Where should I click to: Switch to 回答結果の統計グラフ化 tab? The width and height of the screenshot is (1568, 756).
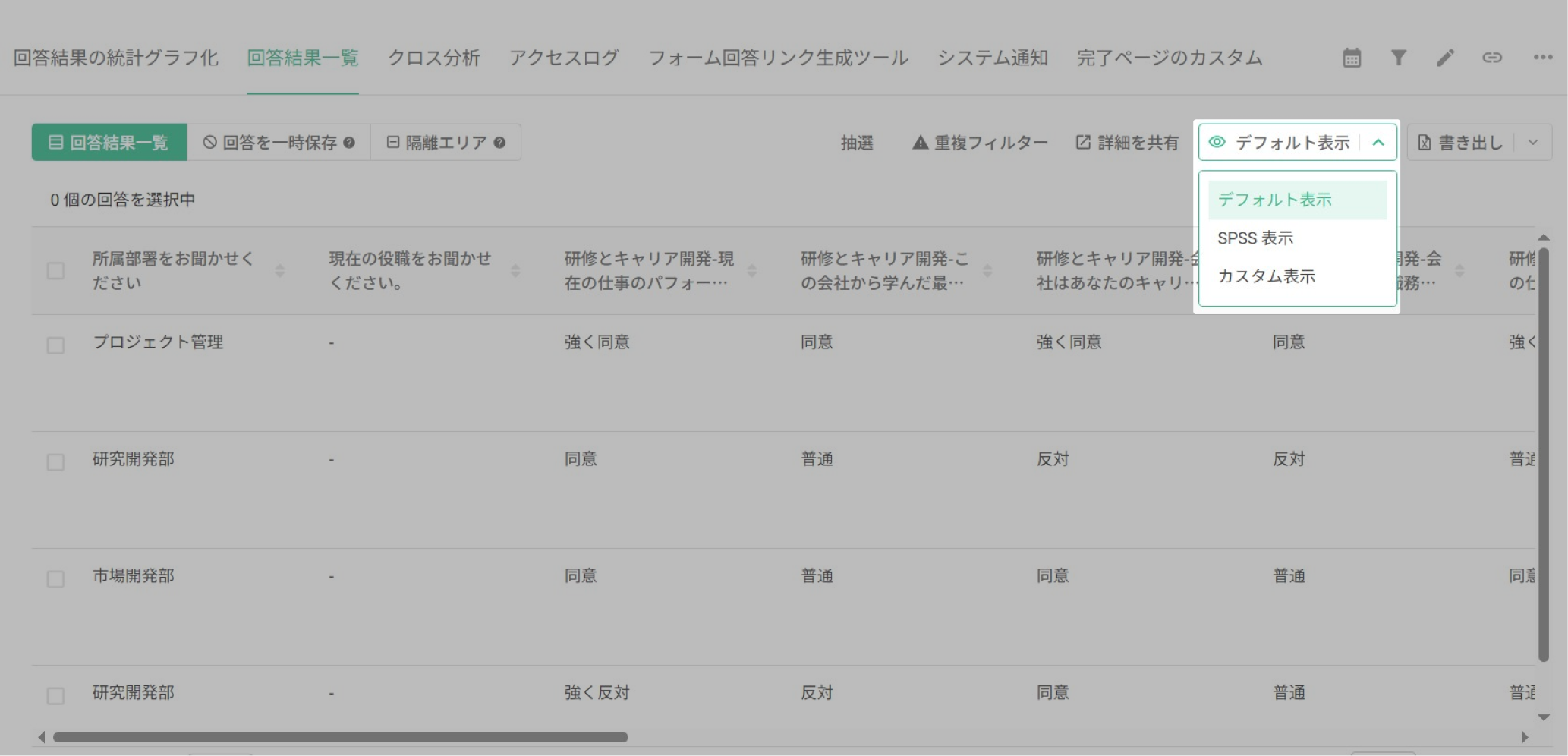point(116,58)
